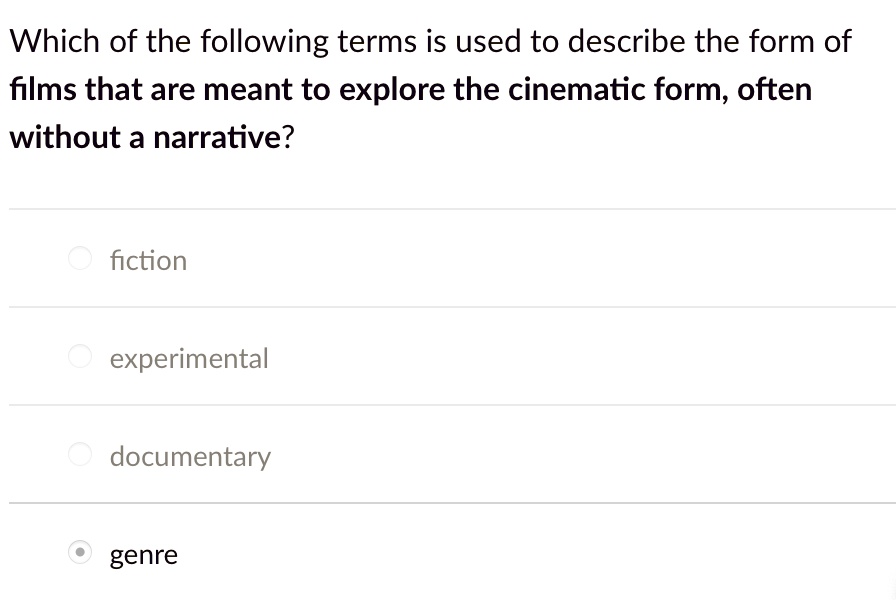Choose the "experimental" radio button
The width and height of the screenshot is (896, 600).
coord(81,357)
